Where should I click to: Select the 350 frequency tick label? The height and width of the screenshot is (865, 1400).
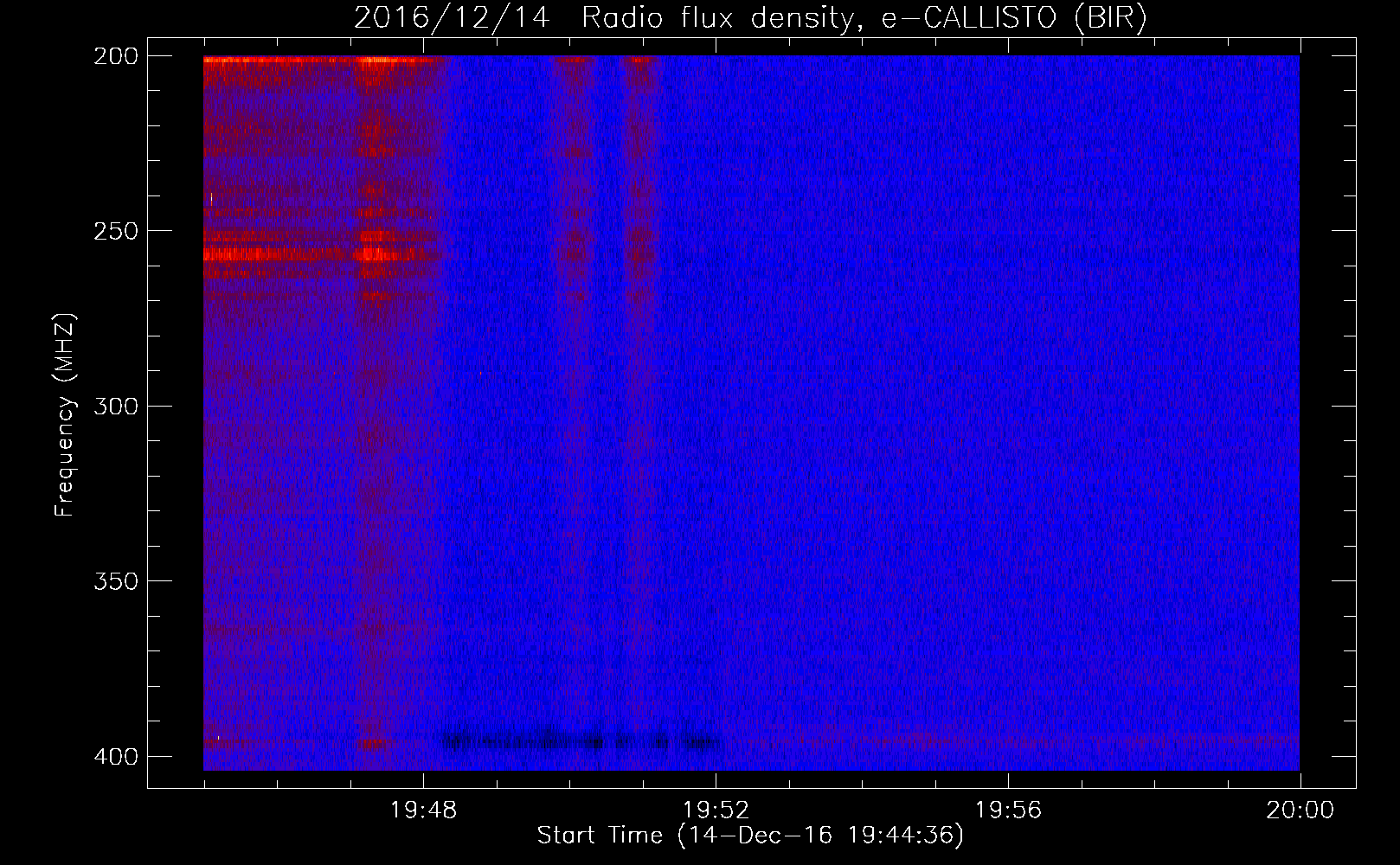coord(115,580)
